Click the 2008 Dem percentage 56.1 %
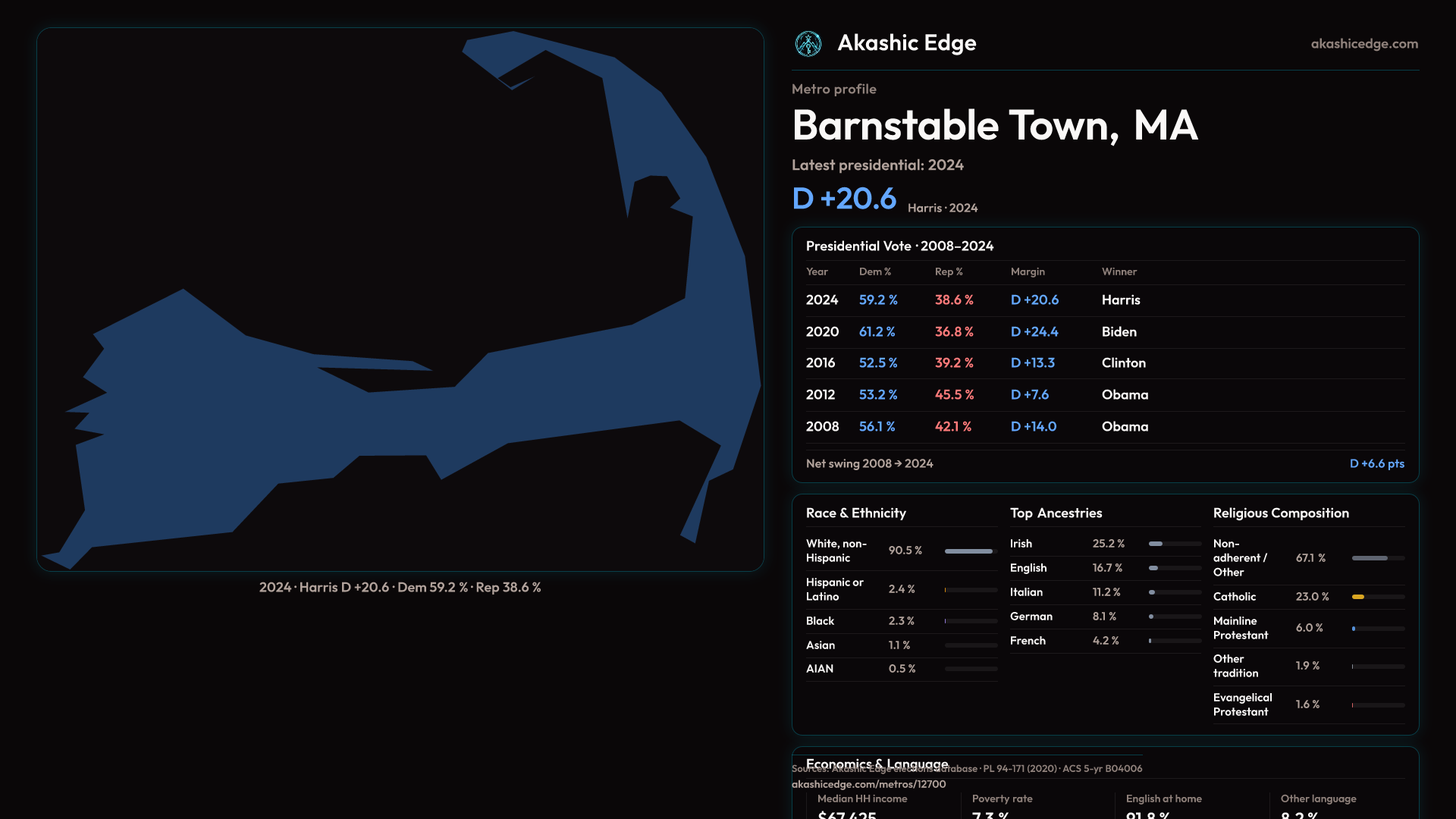This screenshot has width=1456, height=819. coord(877,427)
